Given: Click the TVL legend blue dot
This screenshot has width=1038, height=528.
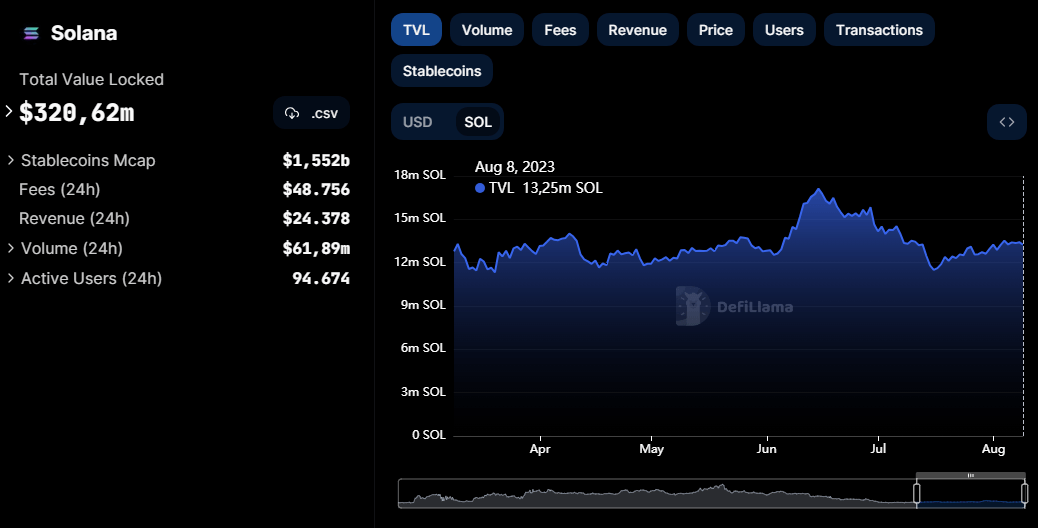Looking at the screenshot, I should (x=480, y=189).
